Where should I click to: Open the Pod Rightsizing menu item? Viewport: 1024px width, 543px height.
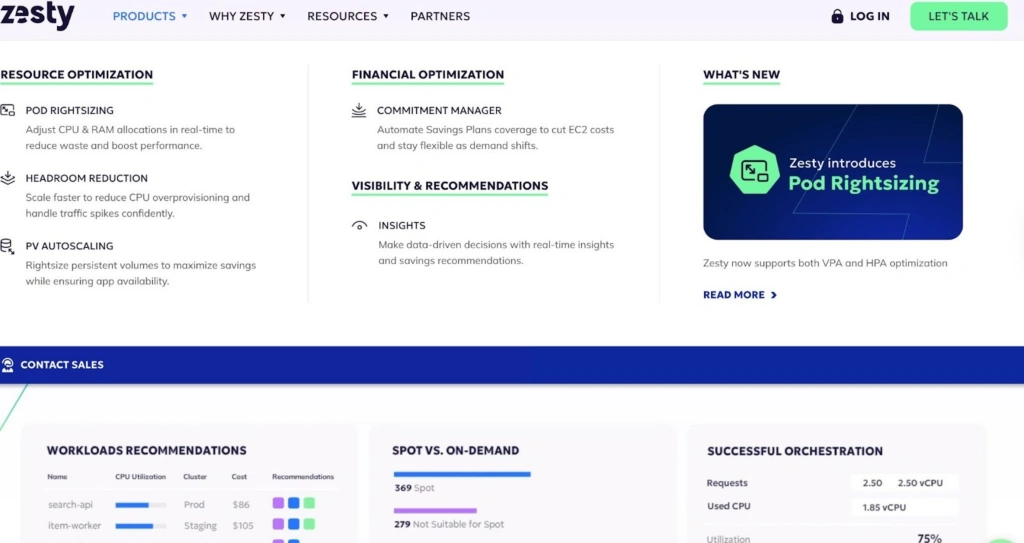click(x=70, y=111)
